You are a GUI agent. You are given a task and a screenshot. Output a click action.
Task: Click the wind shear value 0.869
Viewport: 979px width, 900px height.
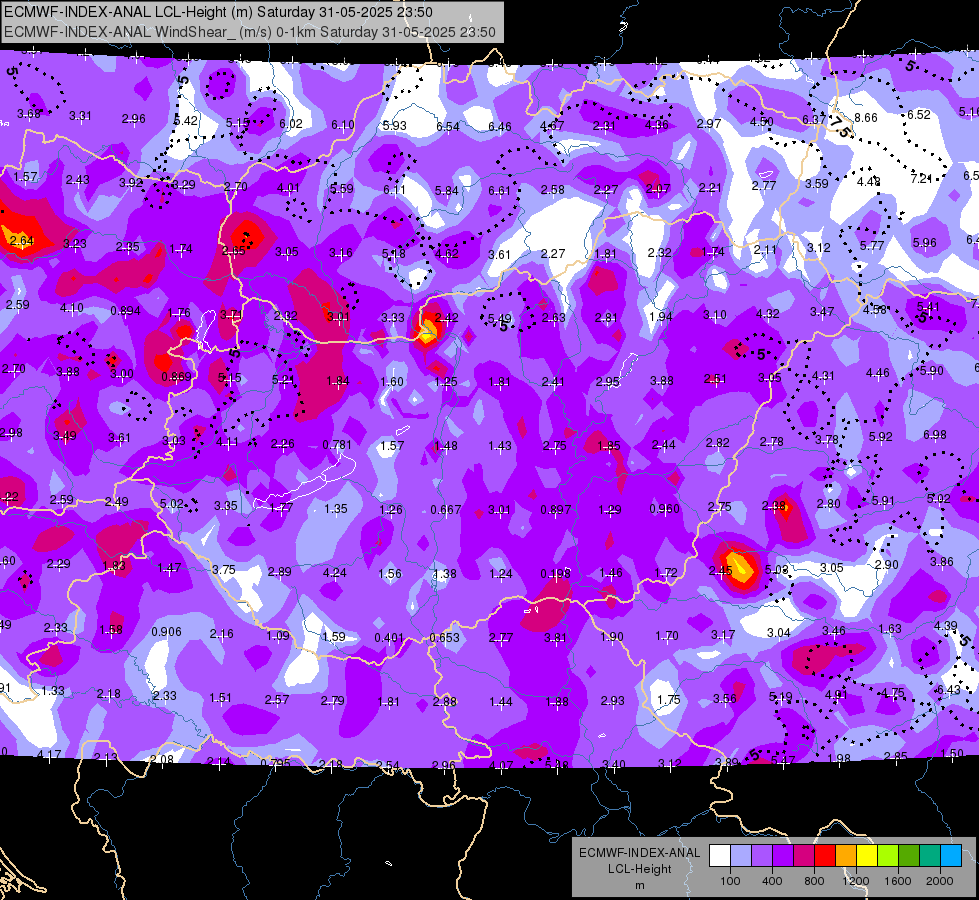177,377
